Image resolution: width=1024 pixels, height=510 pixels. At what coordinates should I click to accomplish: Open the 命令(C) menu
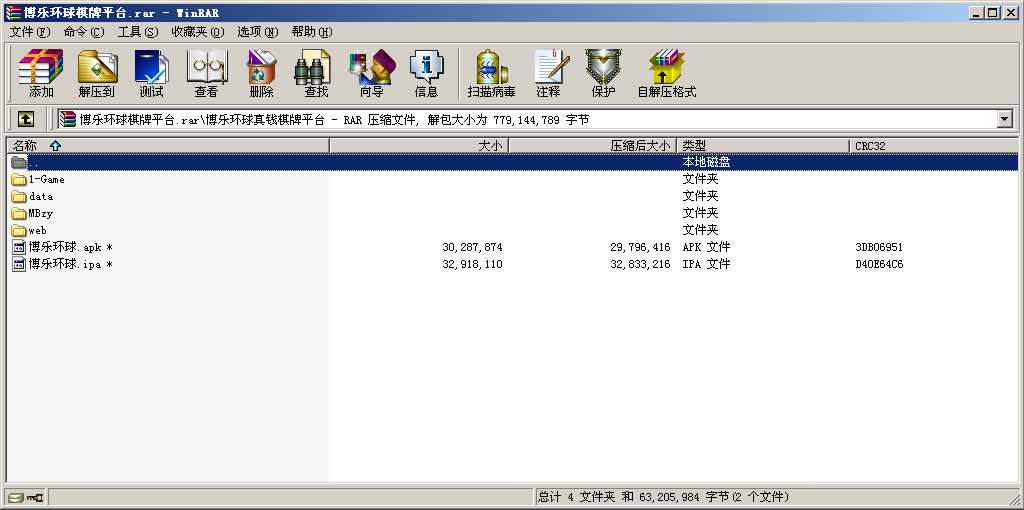click(84, 31)
